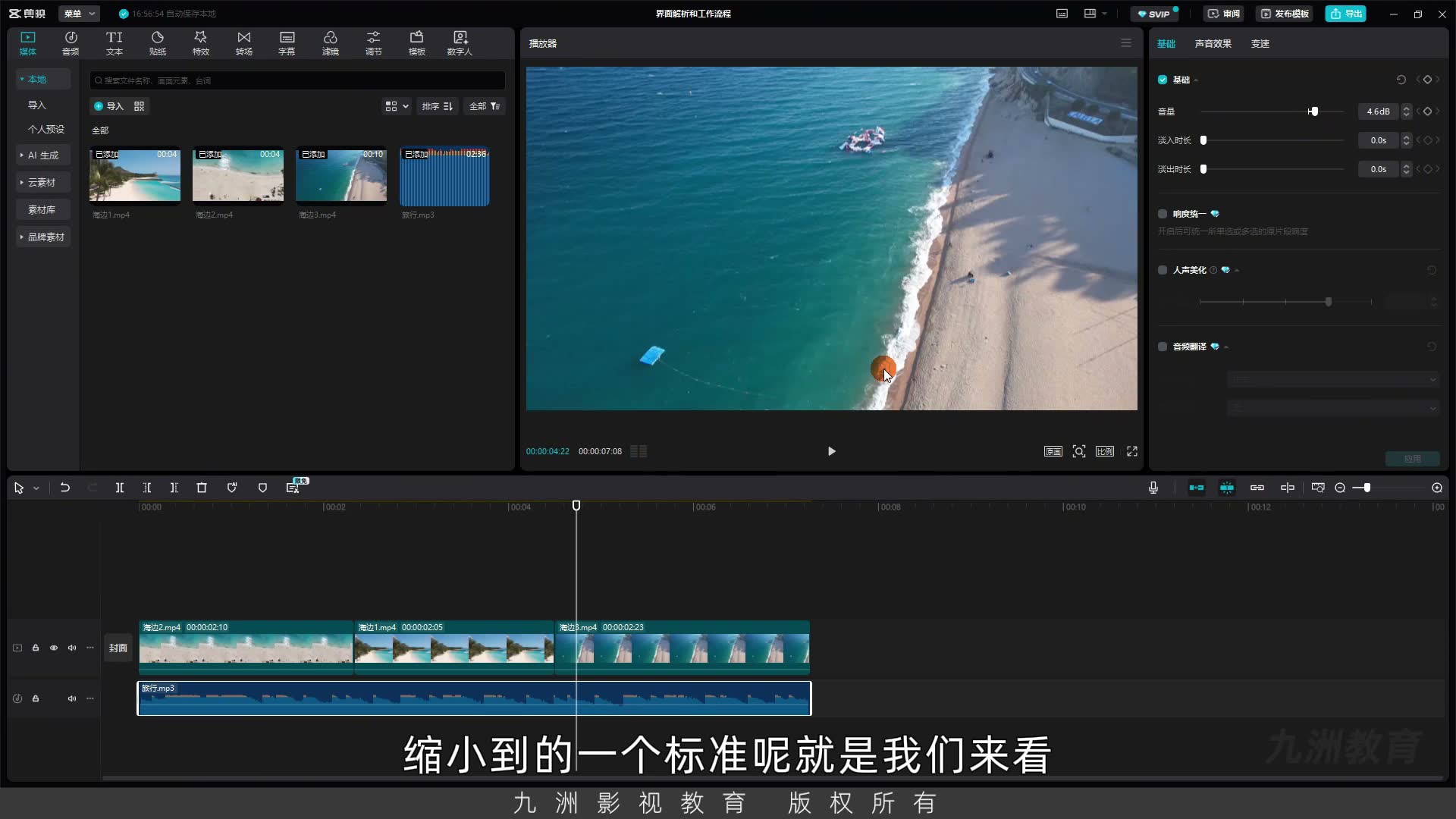
Task: Expand the 云素材 sidebar item
Action: [43, 183]
